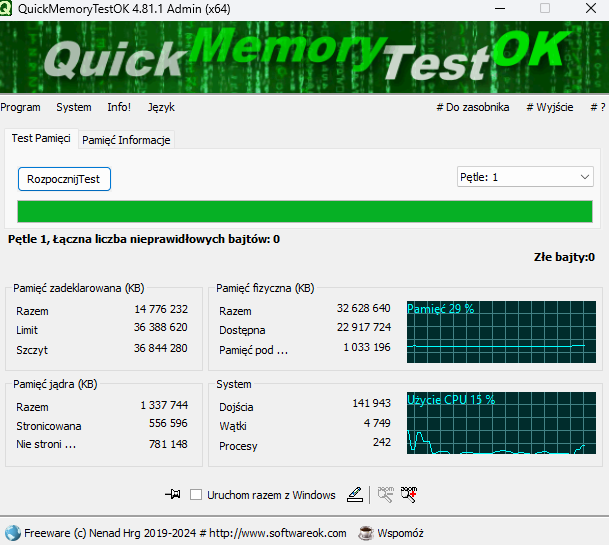Click the Pamięć zadeklarowana (KB) group label

pos(79,288)
